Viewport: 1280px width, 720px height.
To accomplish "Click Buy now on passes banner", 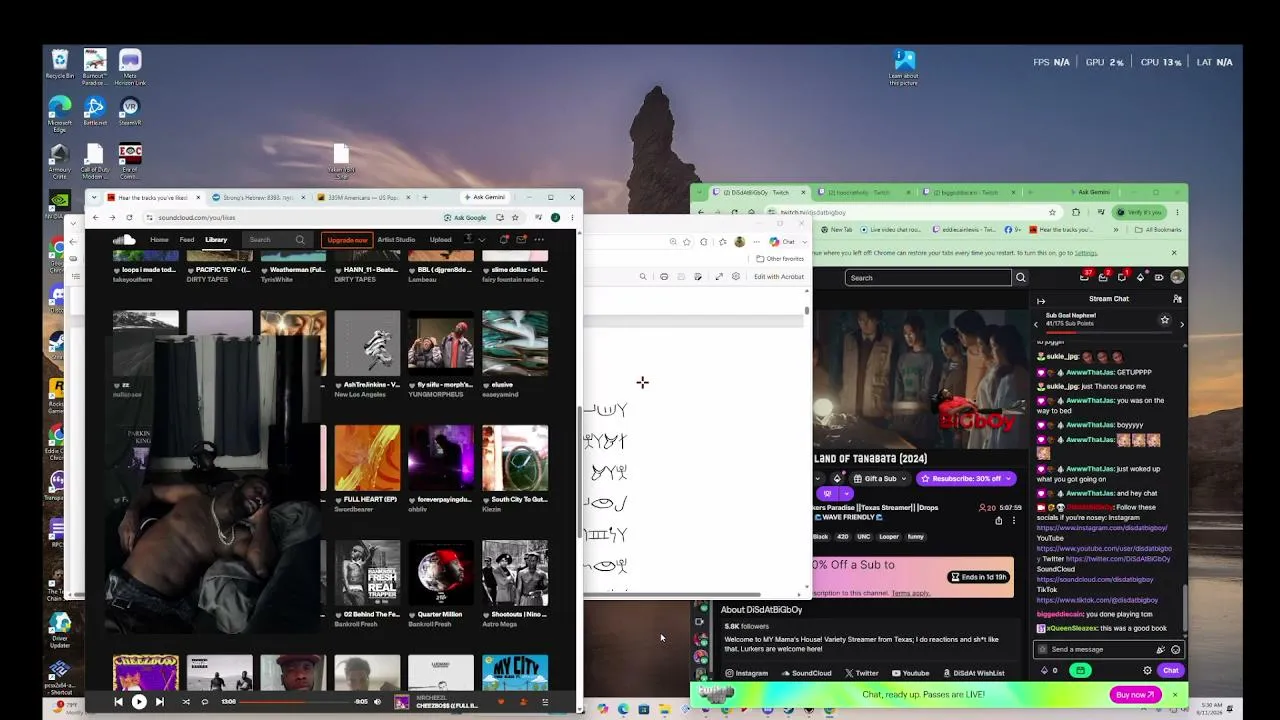I will click(1135, 694).
